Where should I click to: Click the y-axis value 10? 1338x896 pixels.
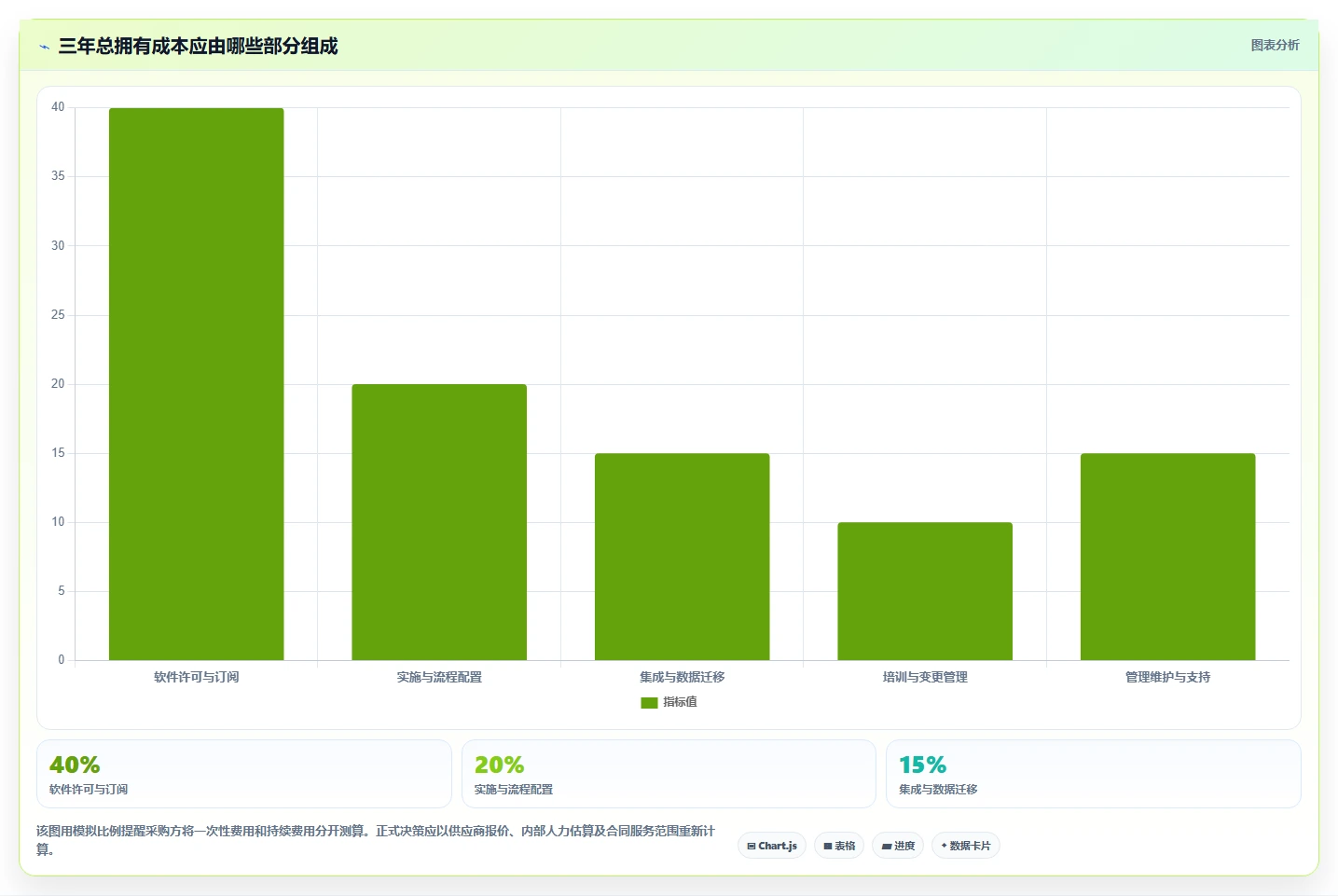click(58, 521)
